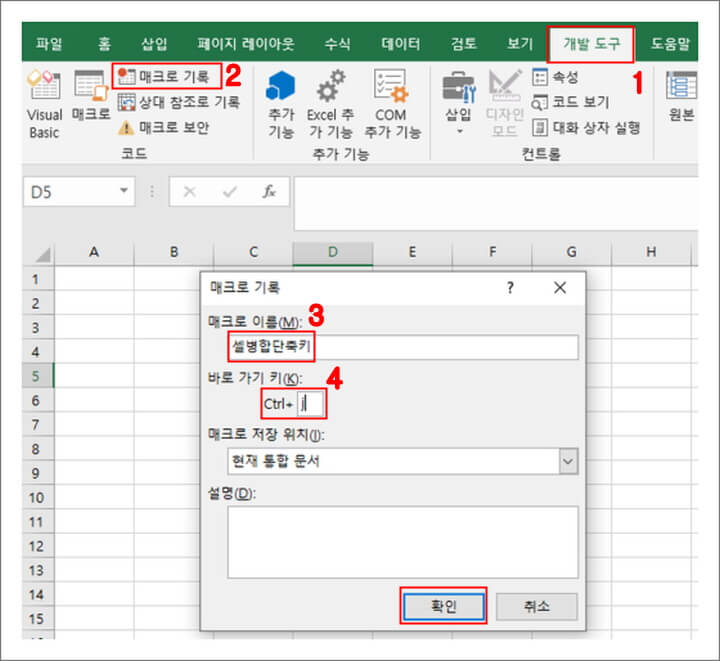Open the fx insert function button
The height and width of the screenshot is (661, 720).
click(269, 191)
